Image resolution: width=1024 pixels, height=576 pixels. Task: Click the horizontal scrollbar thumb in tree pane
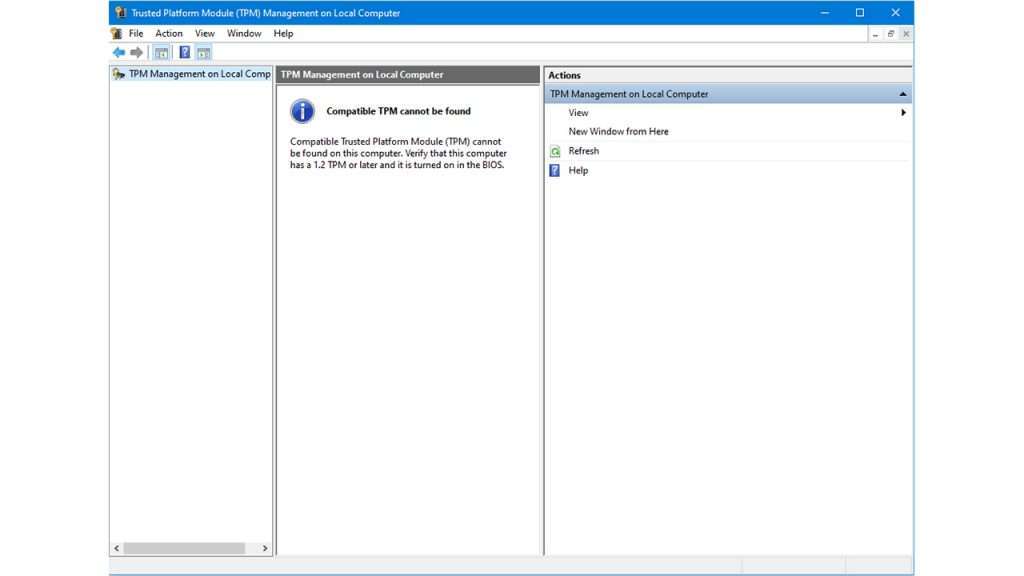tap(185, 549)
